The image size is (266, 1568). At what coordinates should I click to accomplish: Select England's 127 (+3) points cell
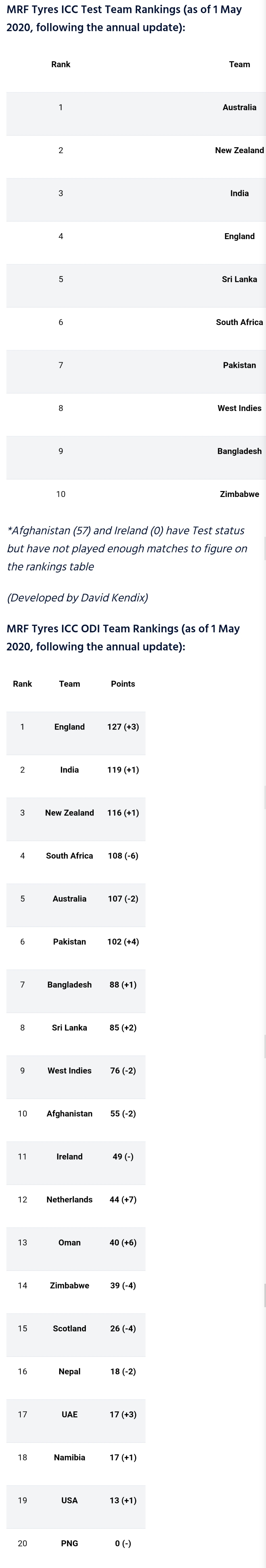[123, 727]
